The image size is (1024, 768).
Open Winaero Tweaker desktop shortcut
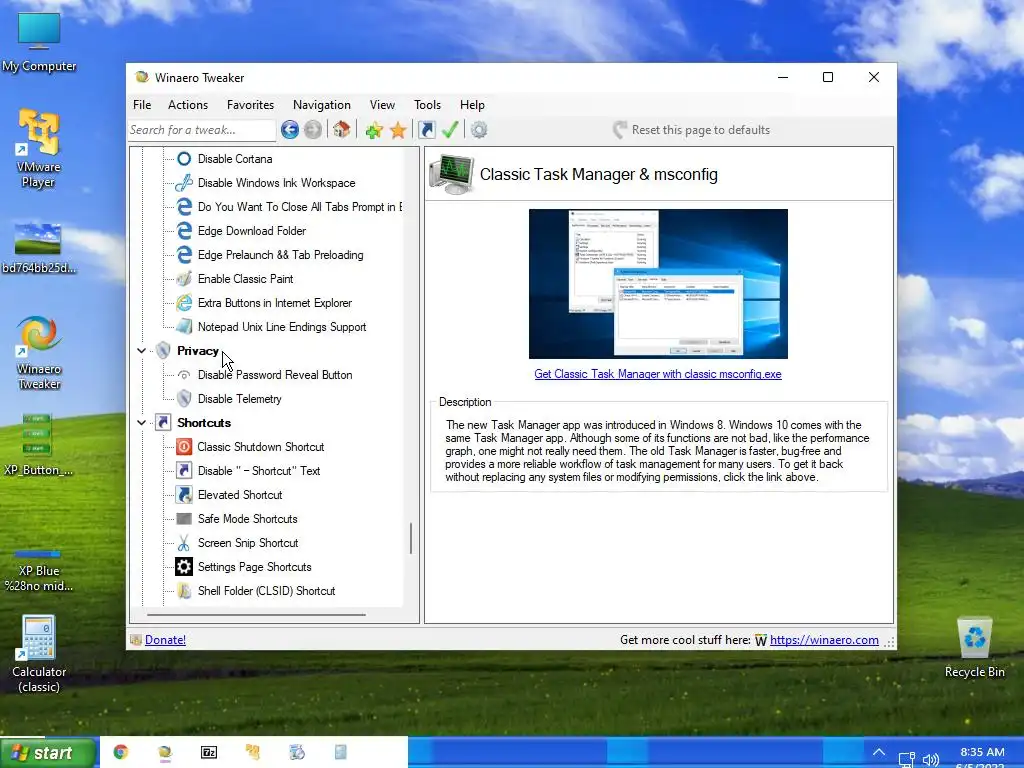click(39, 353)
